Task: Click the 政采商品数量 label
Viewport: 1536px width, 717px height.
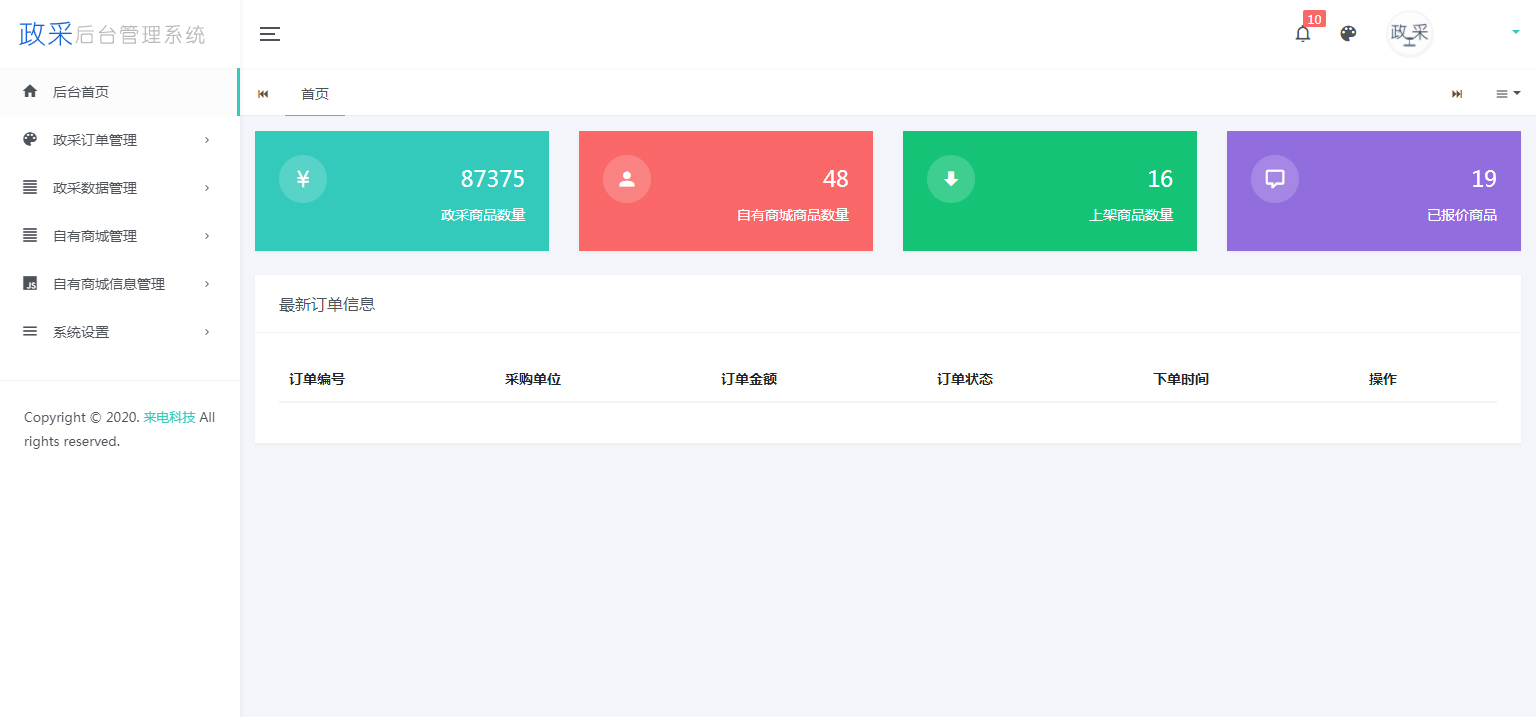Action: tap(483, 215)
